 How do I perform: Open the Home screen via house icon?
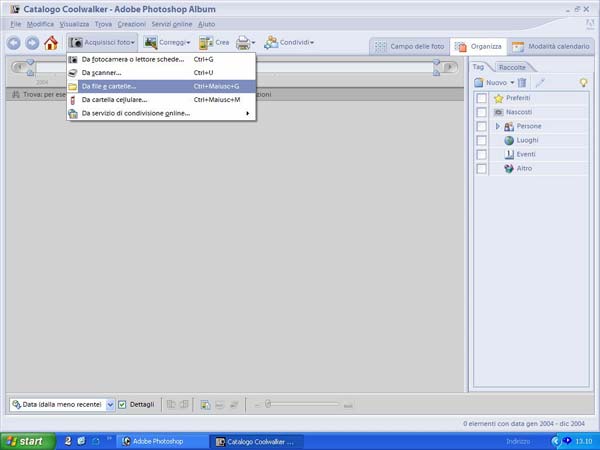tap(51, 43)
